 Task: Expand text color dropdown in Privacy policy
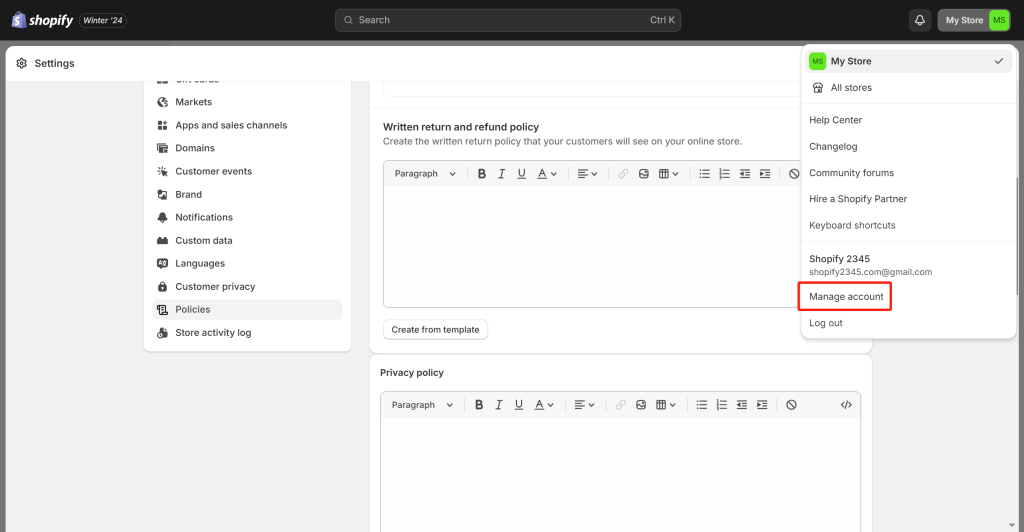544,405
